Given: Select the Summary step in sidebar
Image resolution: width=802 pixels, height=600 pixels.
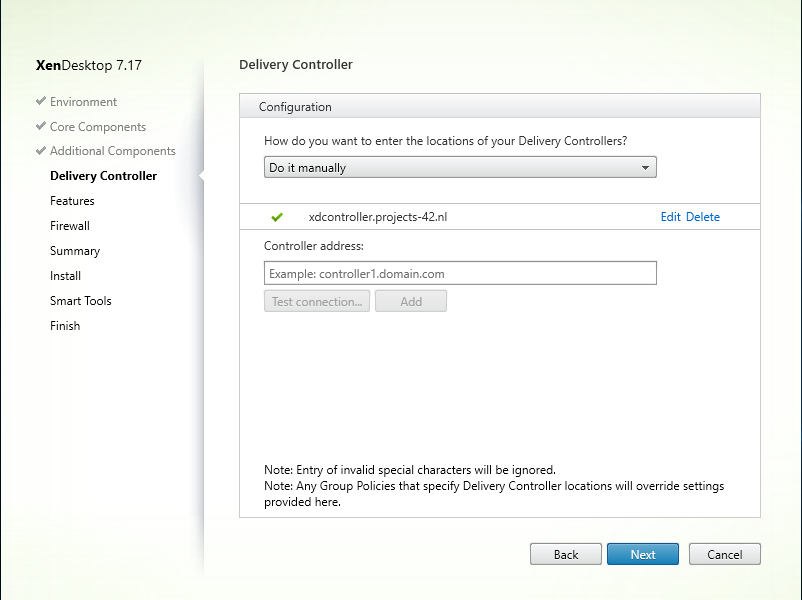Looking at the screenshot, I should point(75,251).
